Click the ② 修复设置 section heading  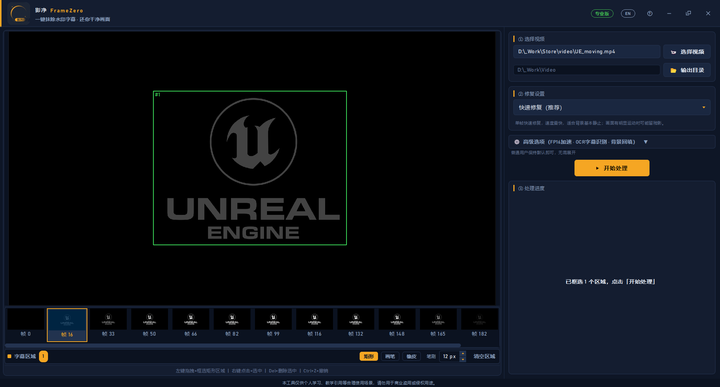531,94
